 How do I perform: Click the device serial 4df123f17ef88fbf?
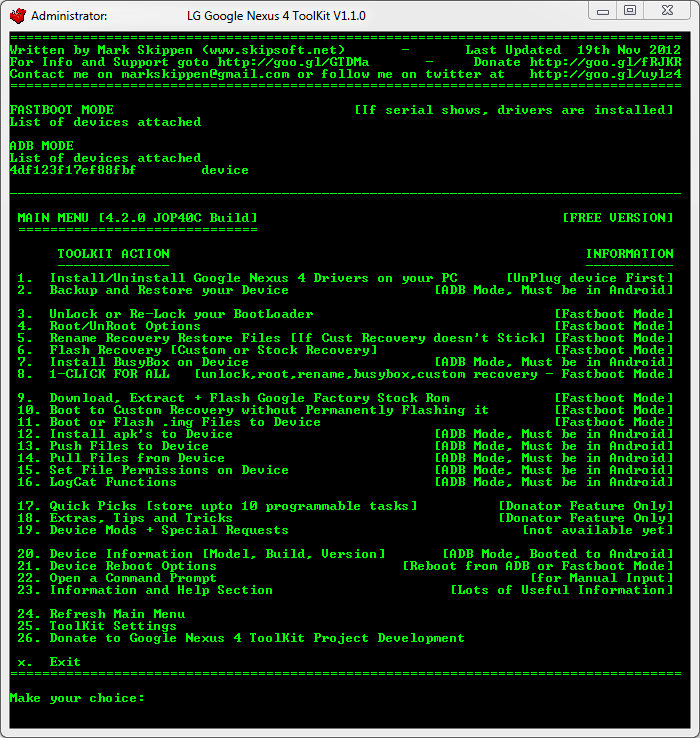pos(72,170)
